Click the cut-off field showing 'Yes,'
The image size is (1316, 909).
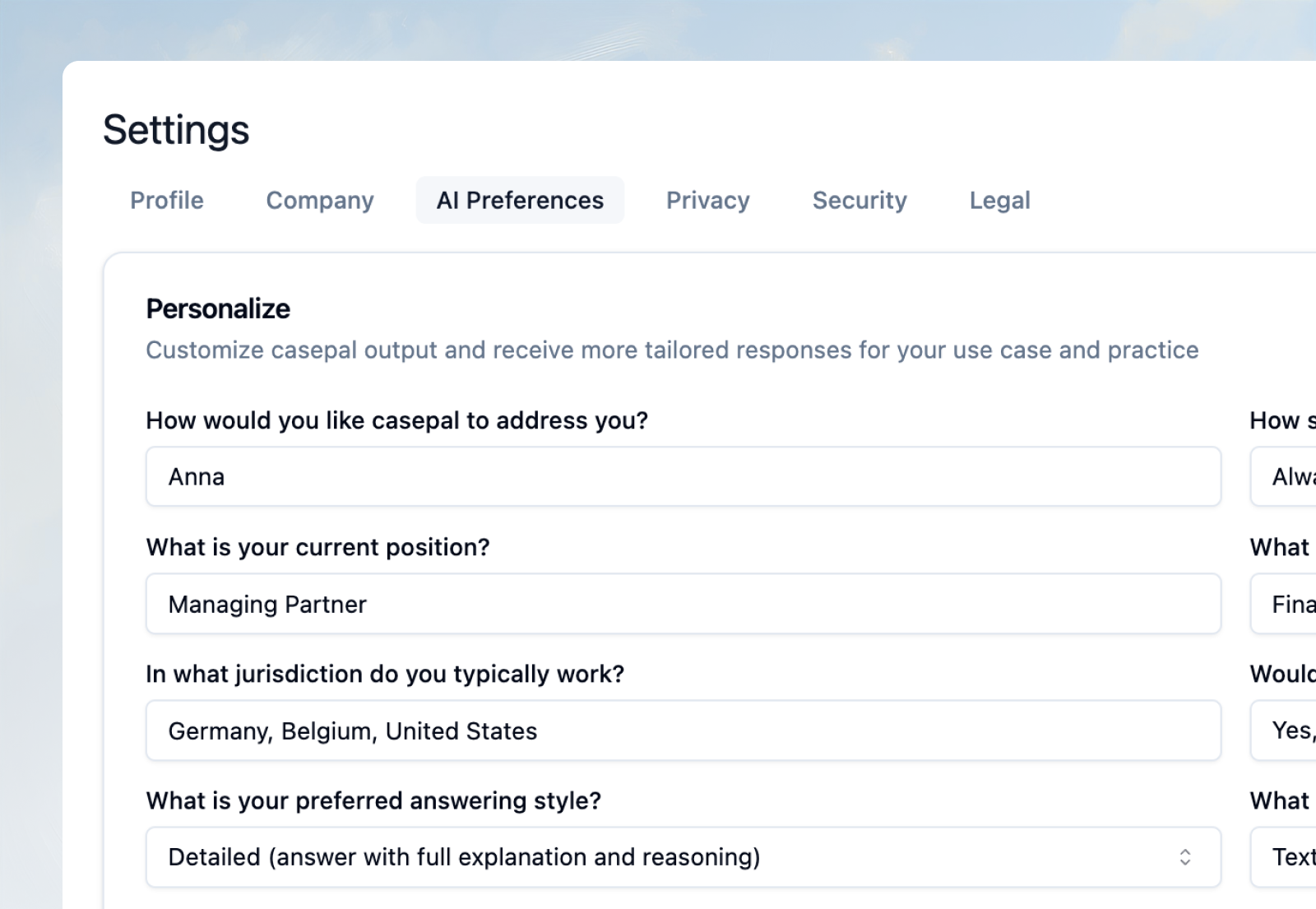point(1287,730)
